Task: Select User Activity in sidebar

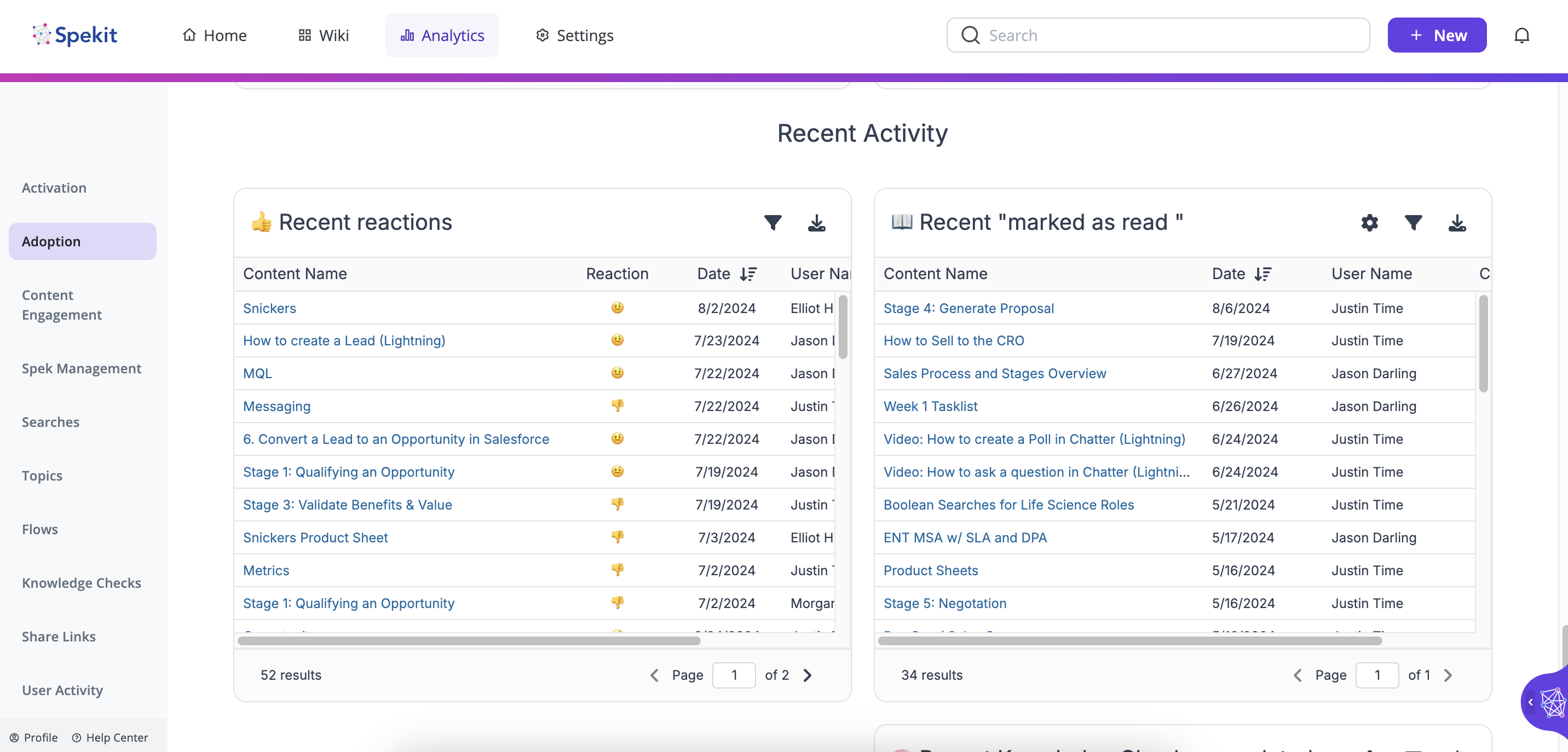Action: [x=63, y=690]
